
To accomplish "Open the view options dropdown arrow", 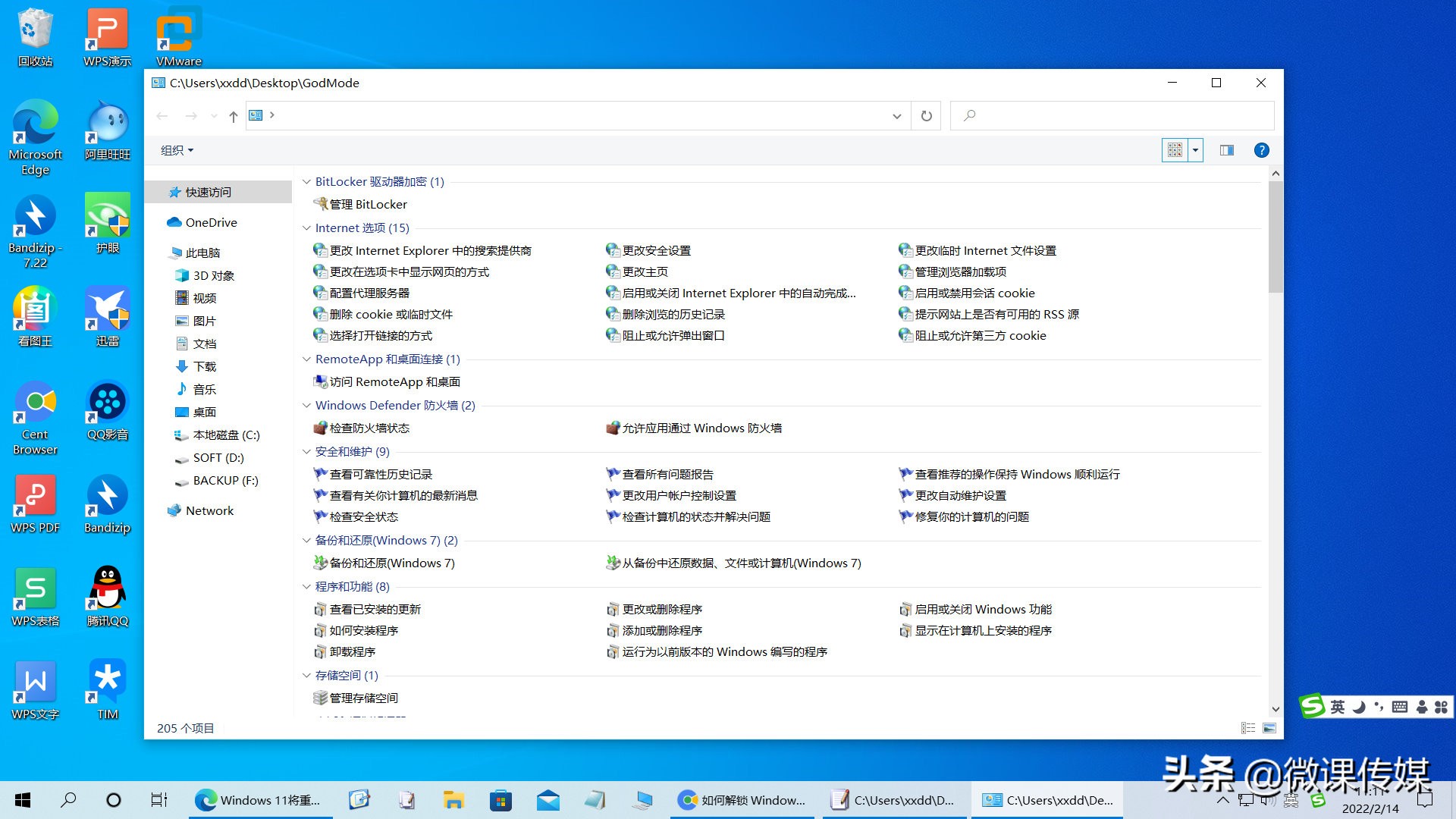I will click(x=1194, y=149).
